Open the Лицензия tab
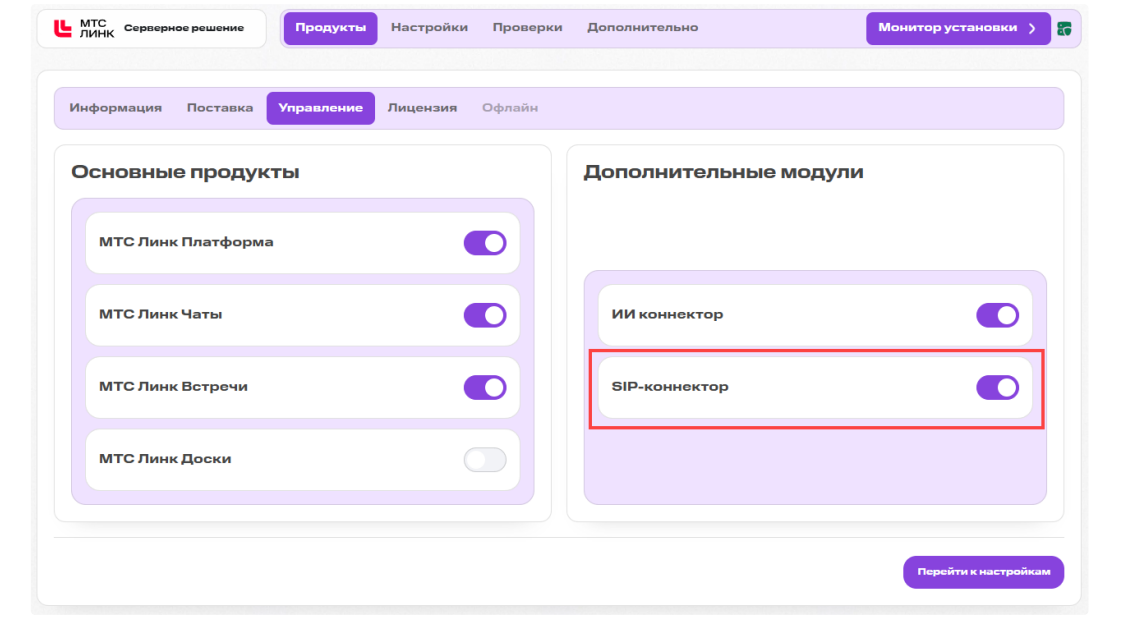The width and height of the screenshot is (1133, 626). (422, 108)
